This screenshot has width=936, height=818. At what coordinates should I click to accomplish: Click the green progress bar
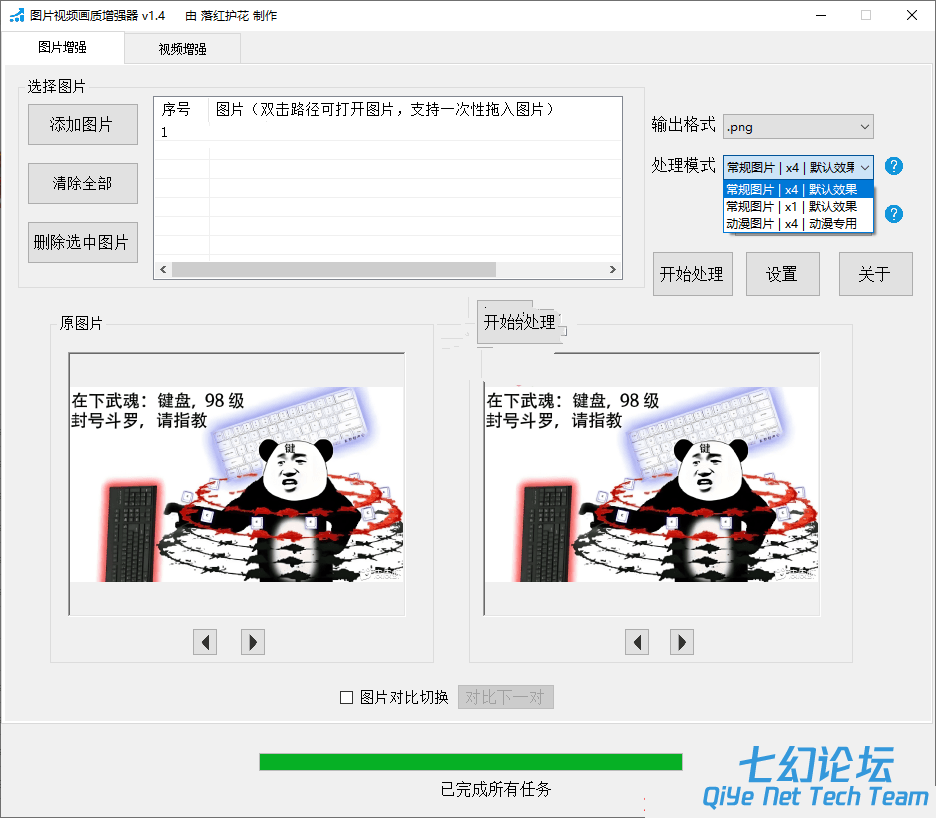pos(471,762)
